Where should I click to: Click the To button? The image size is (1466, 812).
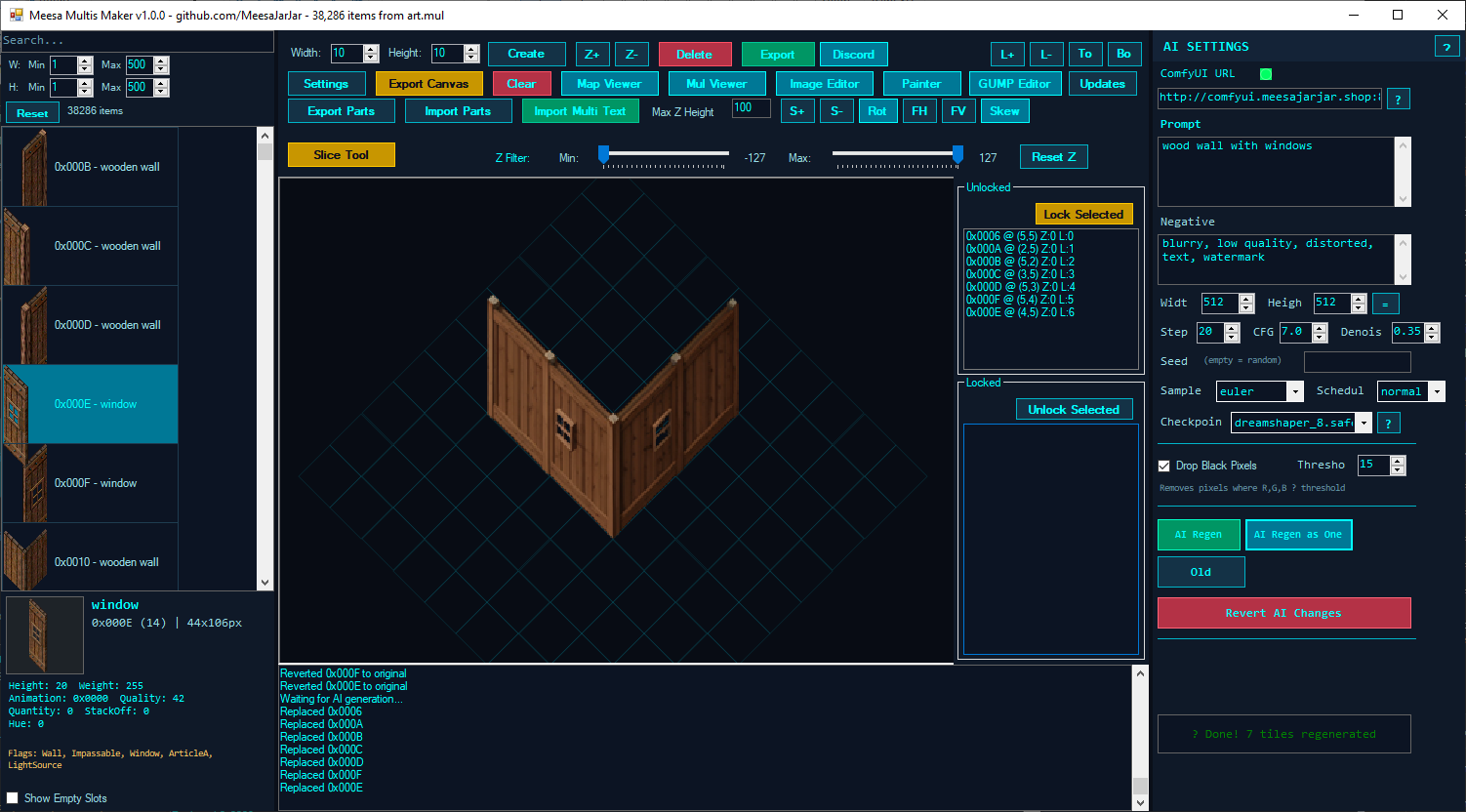click(1085, 55)
